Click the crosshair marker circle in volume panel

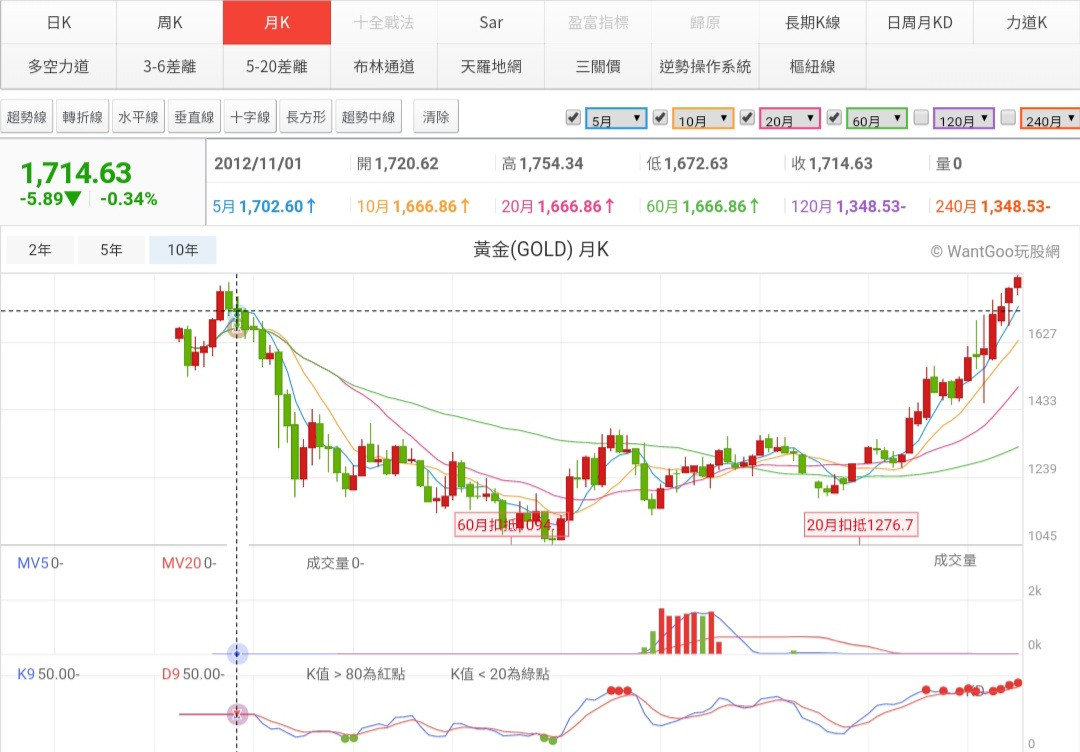[237, 654]
